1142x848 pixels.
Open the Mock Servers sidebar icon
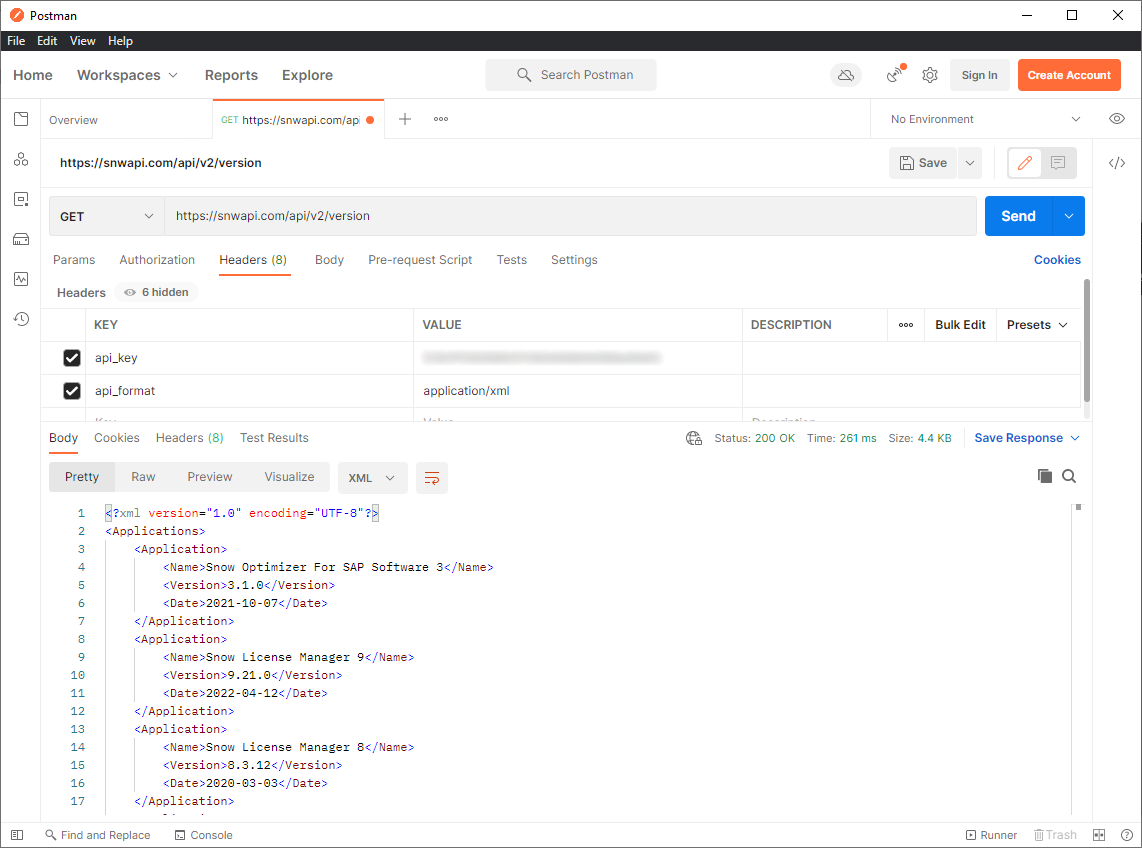[x=21, y=239]
